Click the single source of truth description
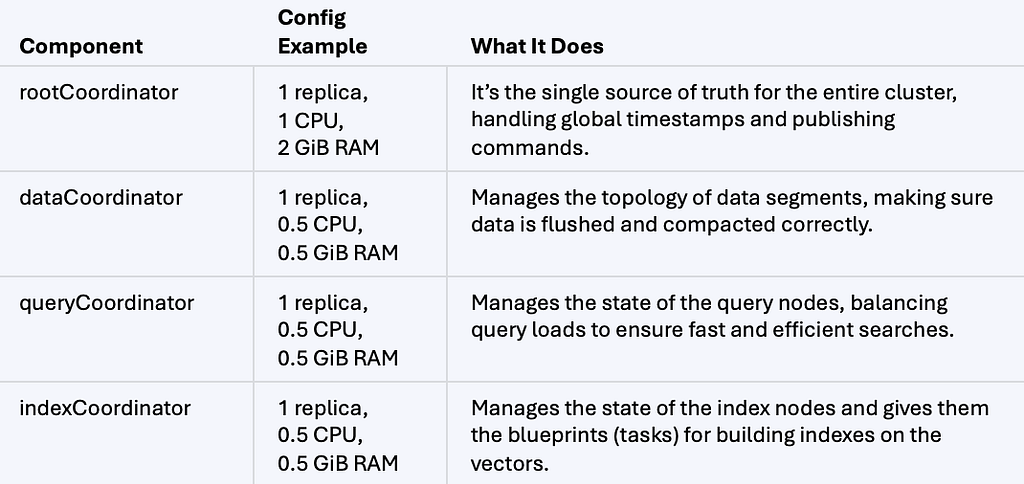This screenshot has height=484, width=1024. pos(714,120)
